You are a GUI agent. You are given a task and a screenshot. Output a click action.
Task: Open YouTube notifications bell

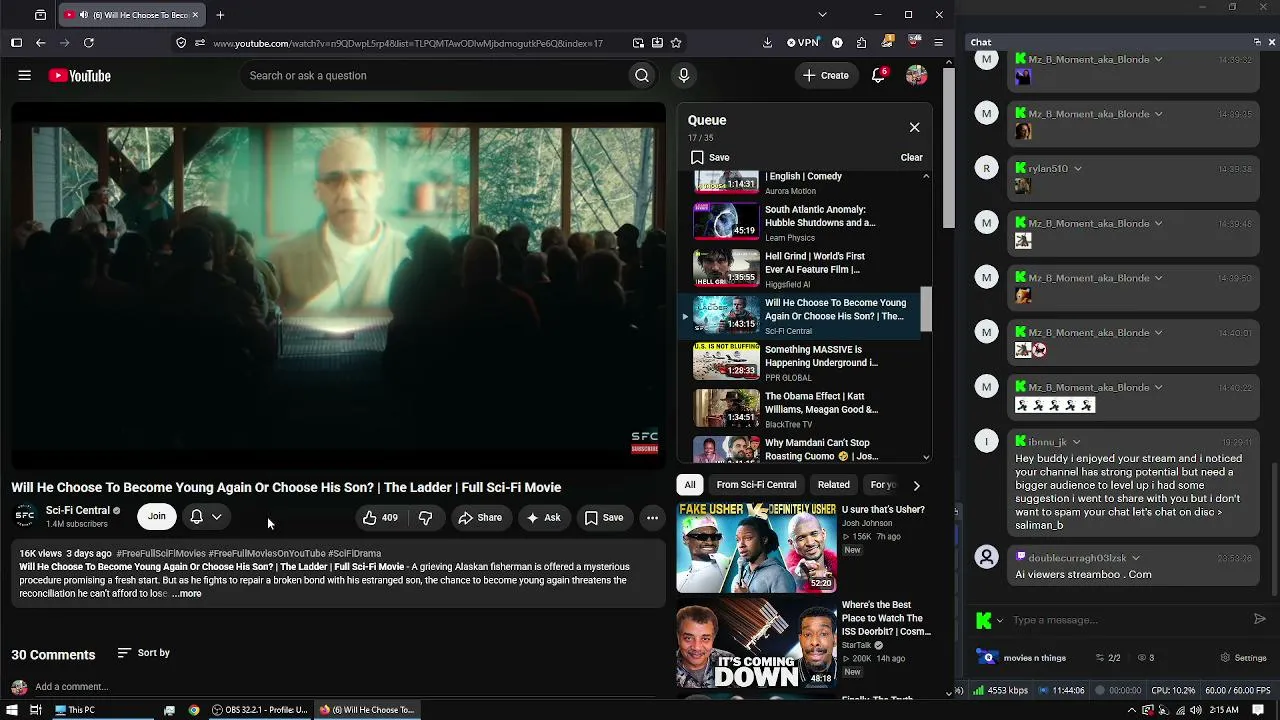click(878, 75)
